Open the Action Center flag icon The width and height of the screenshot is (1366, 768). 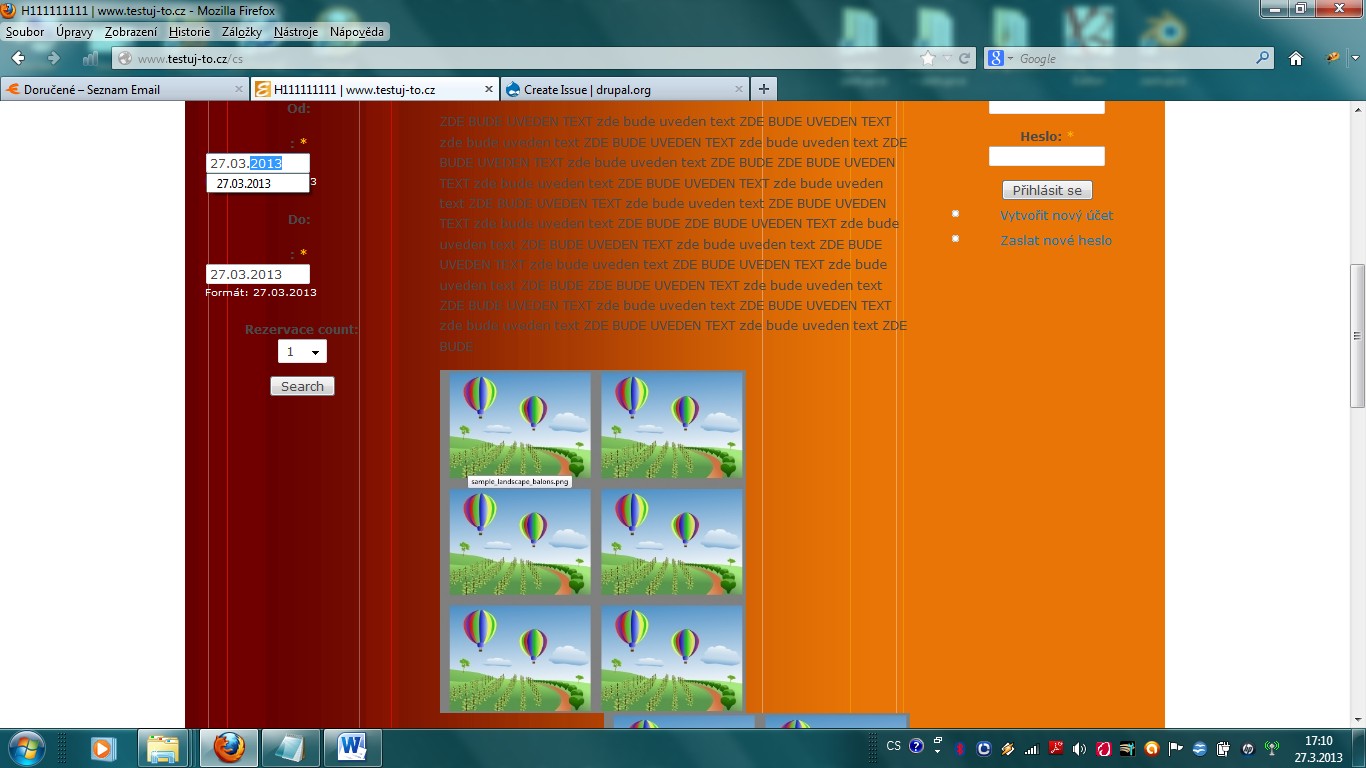[x=1175, y=748]
